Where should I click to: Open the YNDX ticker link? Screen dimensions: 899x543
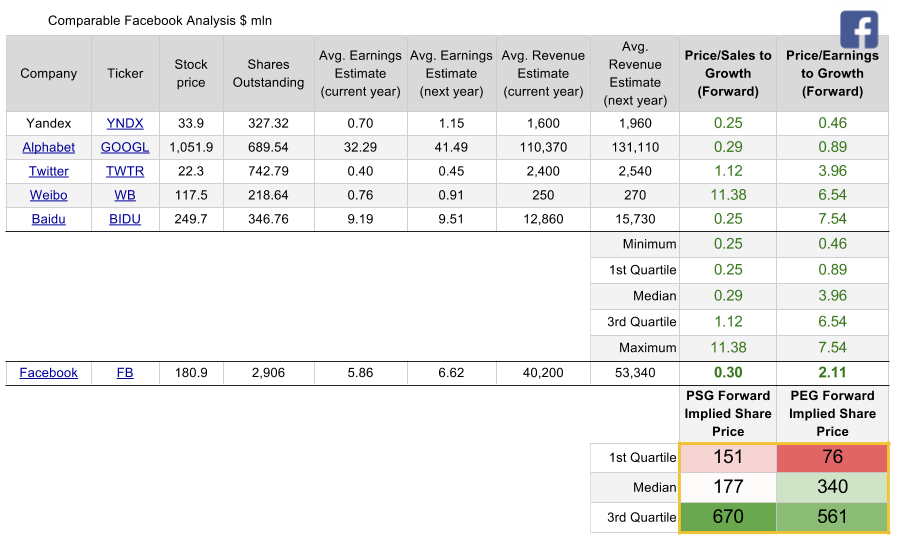[125, 123]
